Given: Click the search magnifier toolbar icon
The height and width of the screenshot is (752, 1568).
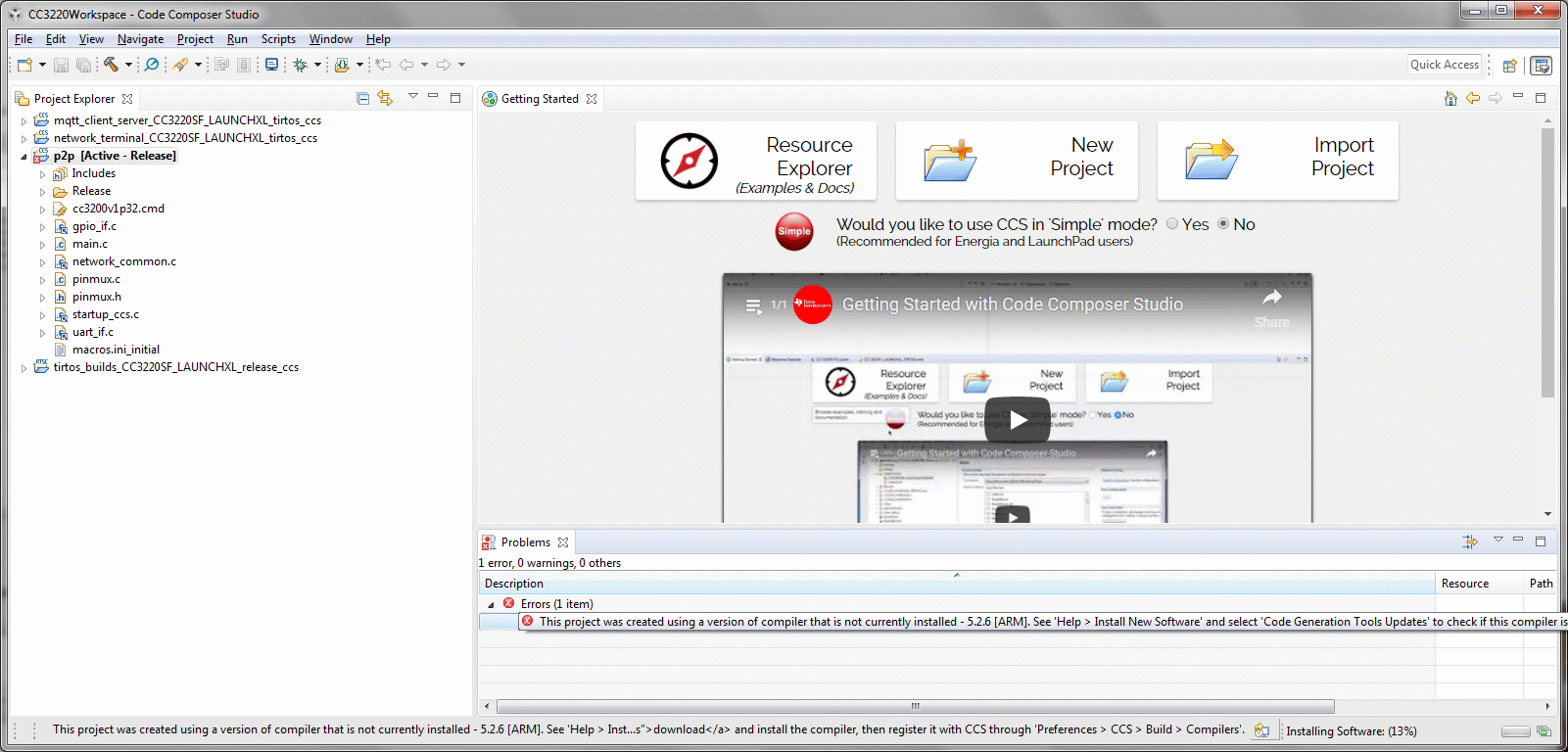Looking at the screenshot, I should (x=151, y=65).
